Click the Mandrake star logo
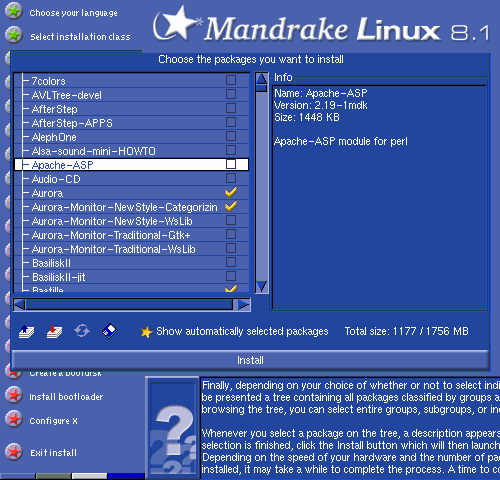 [x=177, y=23]
